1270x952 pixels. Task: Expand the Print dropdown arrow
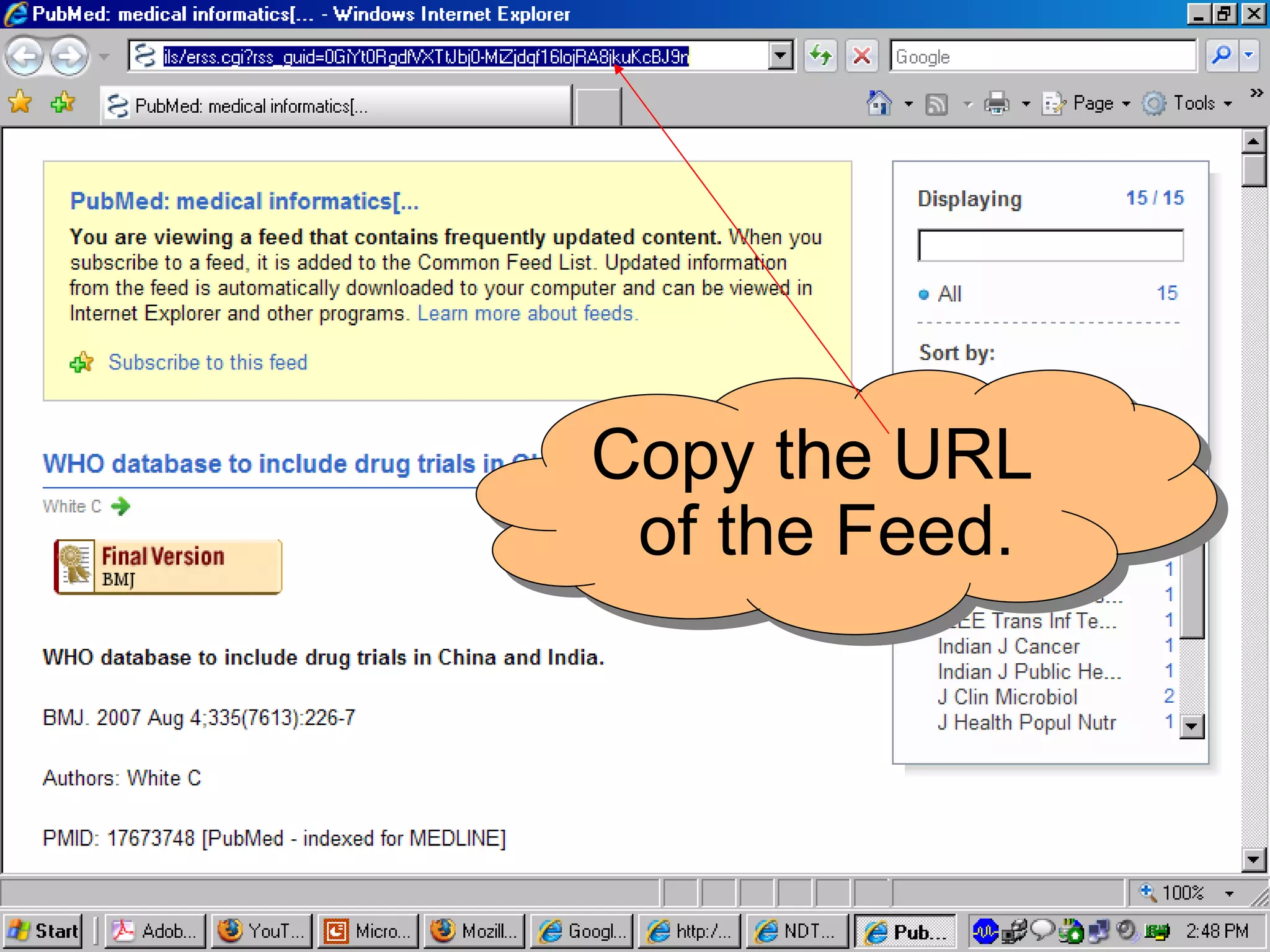tap(1026, 104)
